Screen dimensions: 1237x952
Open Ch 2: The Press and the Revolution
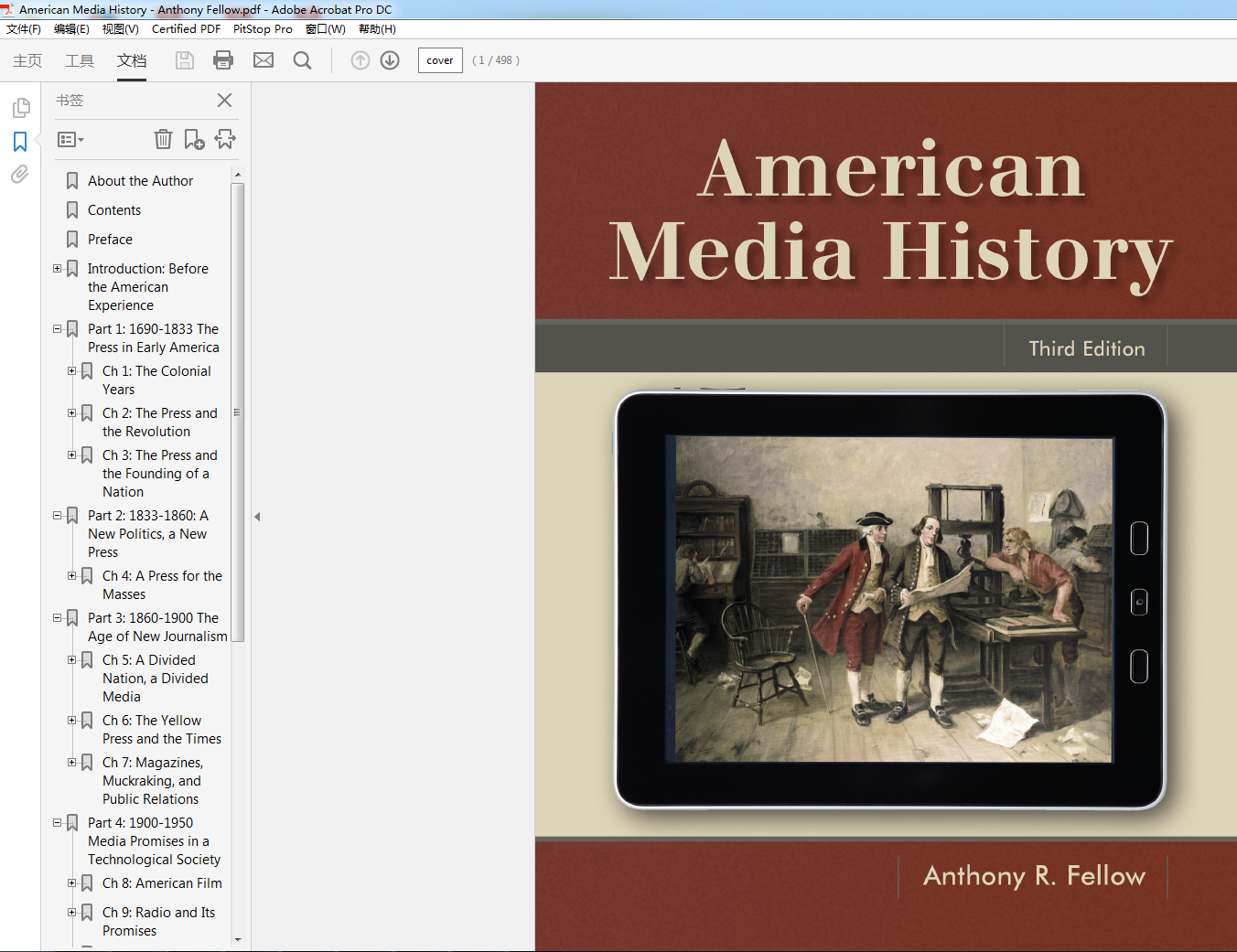(160, 423)
